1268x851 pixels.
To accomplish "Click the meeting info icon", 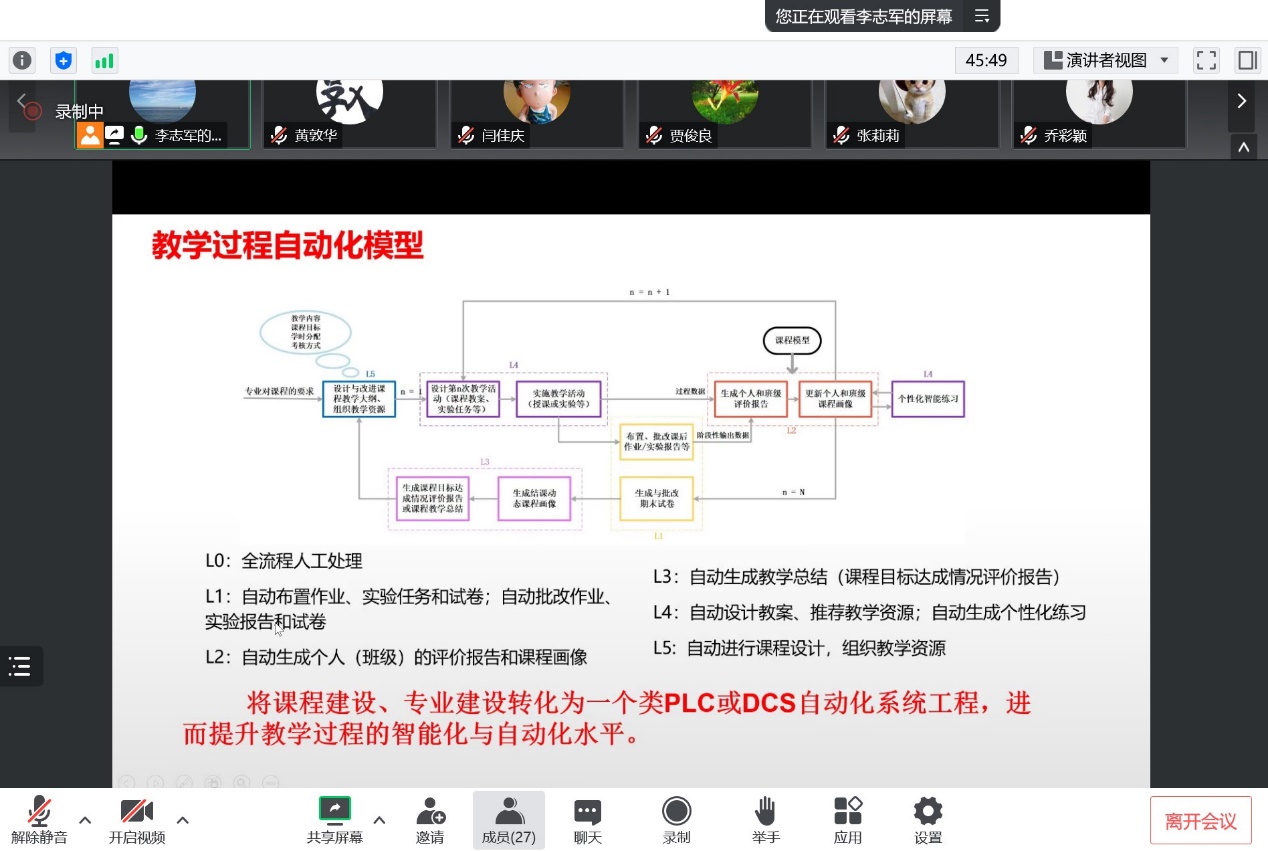I will click(x=22, y=60).
